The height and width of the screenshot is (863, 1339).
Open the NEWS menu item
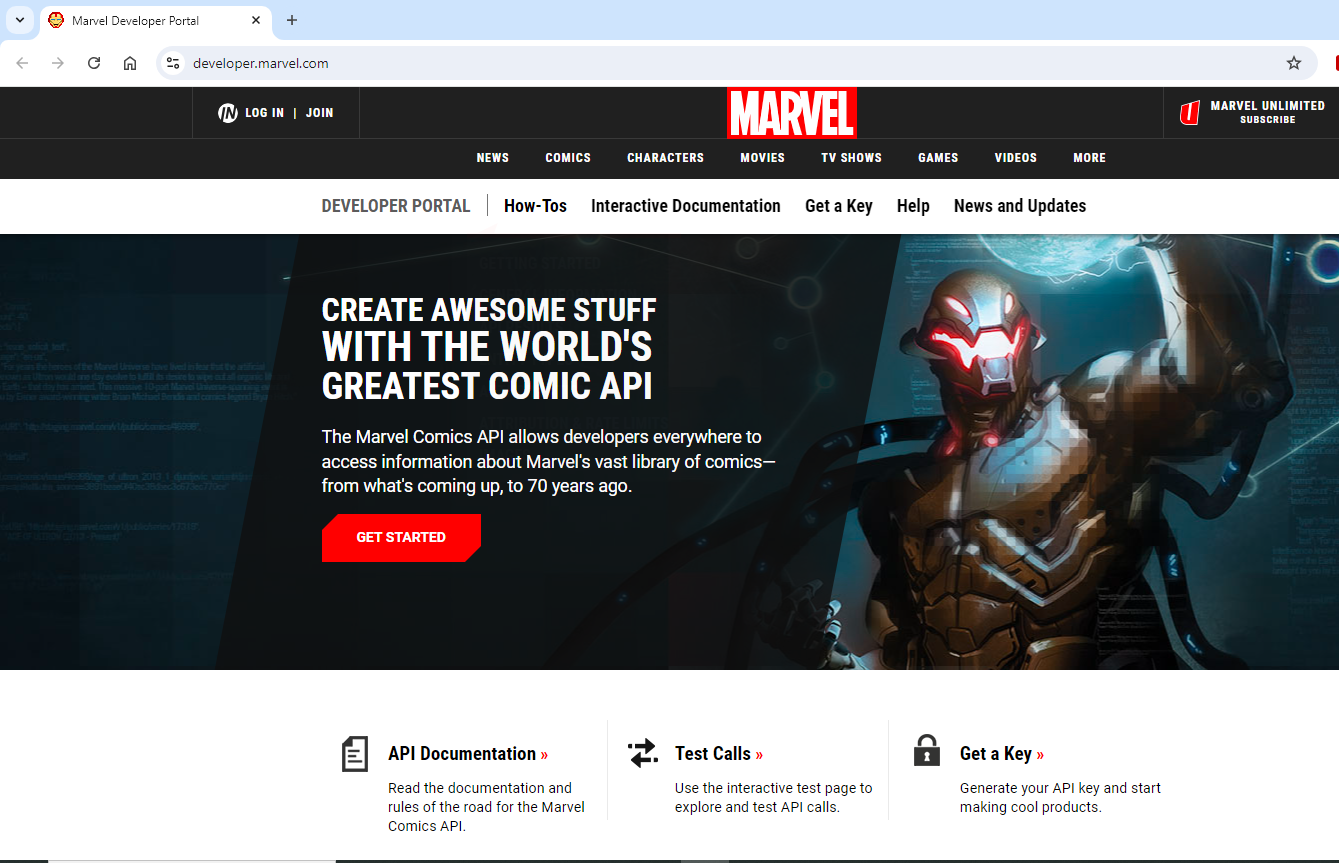pos(493,158)
